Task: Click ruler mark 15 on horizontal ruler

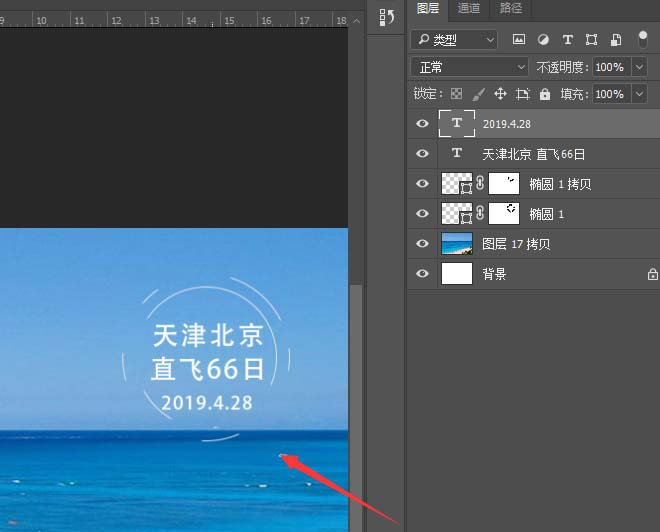Action: [229, 21]
